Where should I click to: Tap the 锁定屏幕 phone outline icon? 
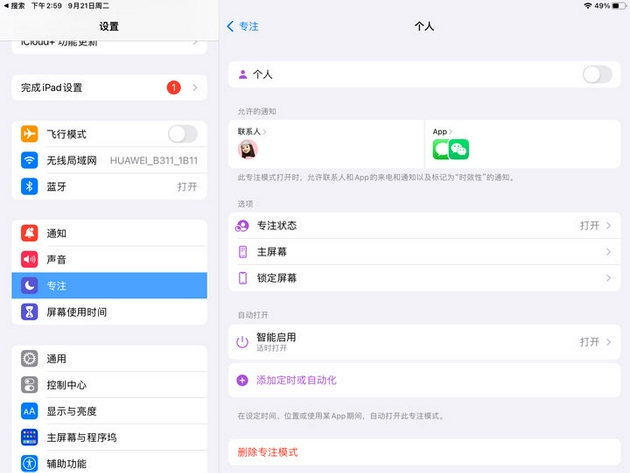(243, 278)
